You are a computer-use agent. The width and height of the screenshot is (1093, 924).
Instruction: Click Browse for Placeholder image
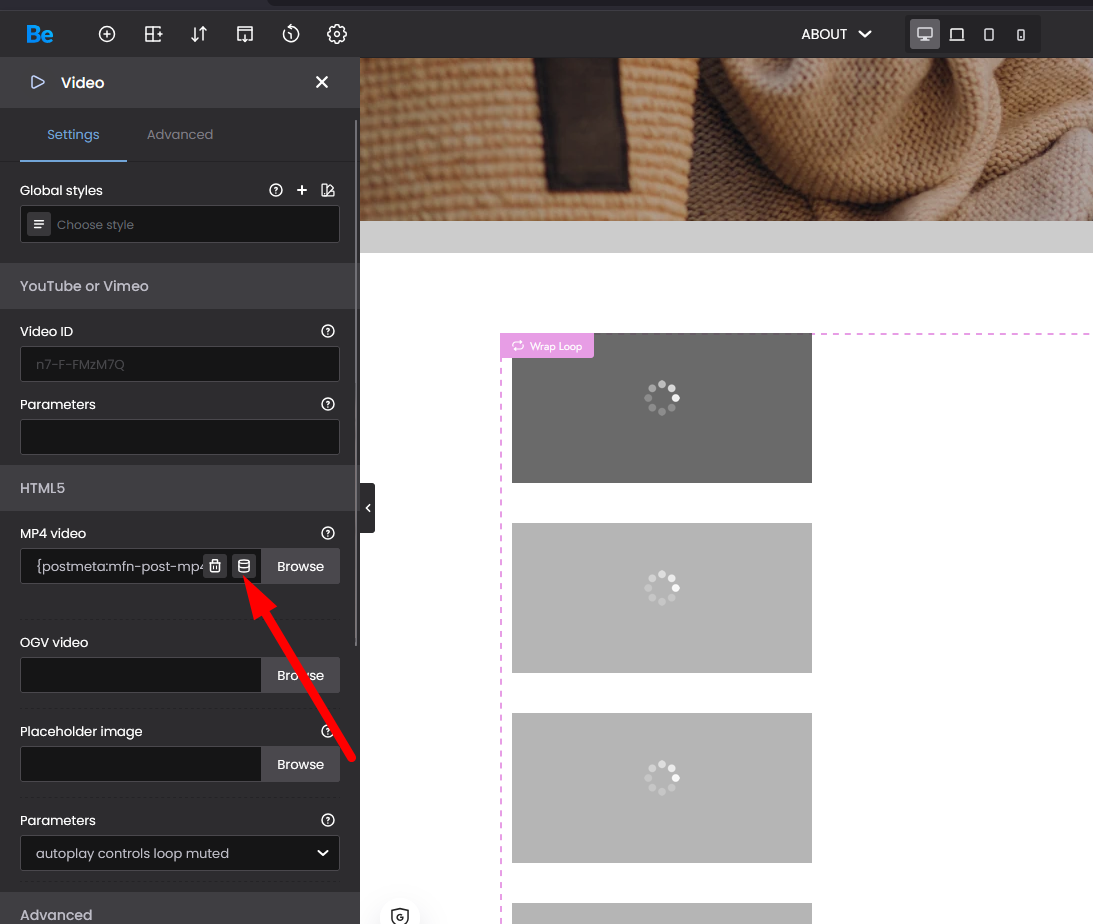300,764
